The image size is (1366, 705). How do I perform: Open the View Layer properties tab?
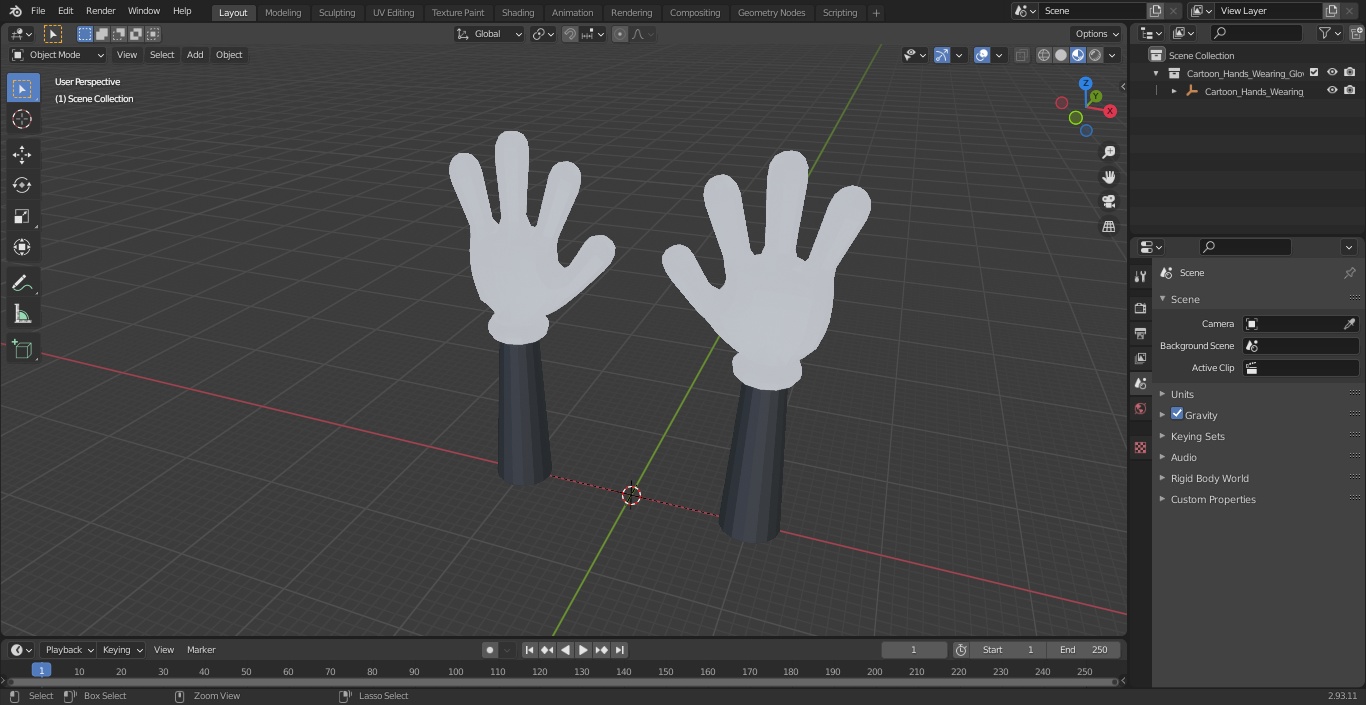pyautogui.click(x=1140, y=358)
